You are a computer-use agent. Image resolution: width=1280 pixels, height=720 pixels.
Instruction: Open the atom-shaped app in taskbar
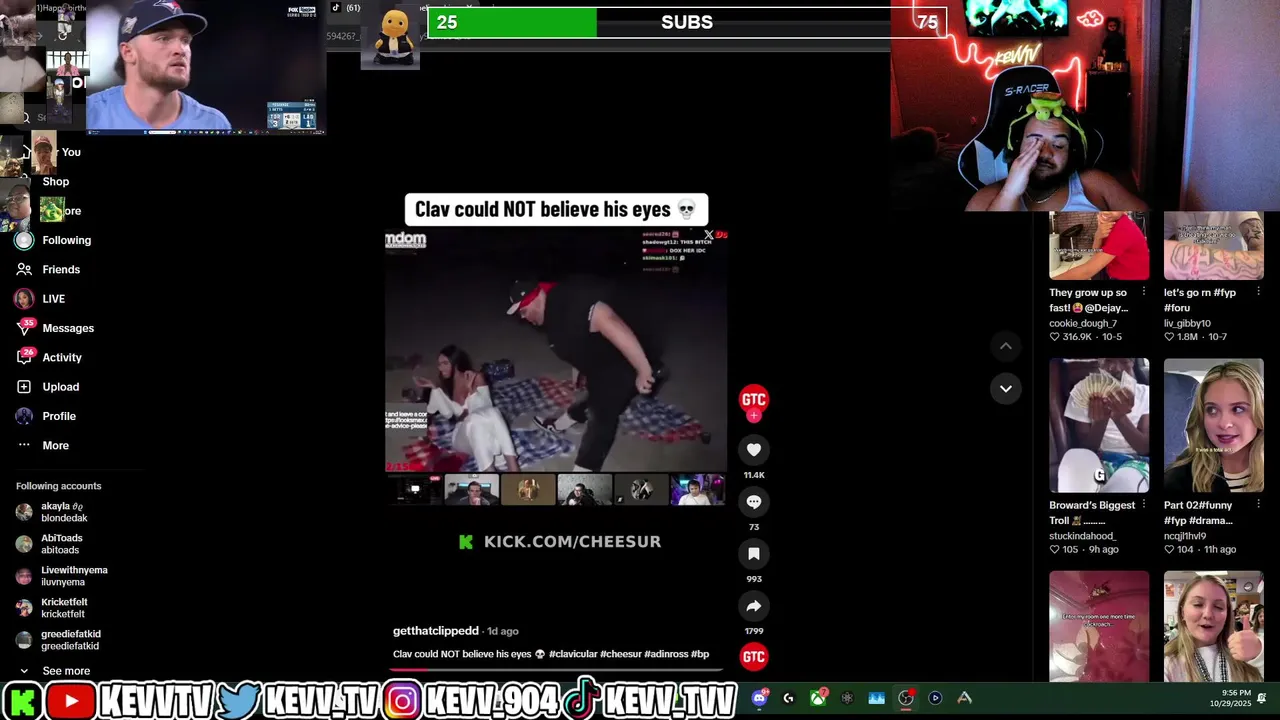[847, 698]
